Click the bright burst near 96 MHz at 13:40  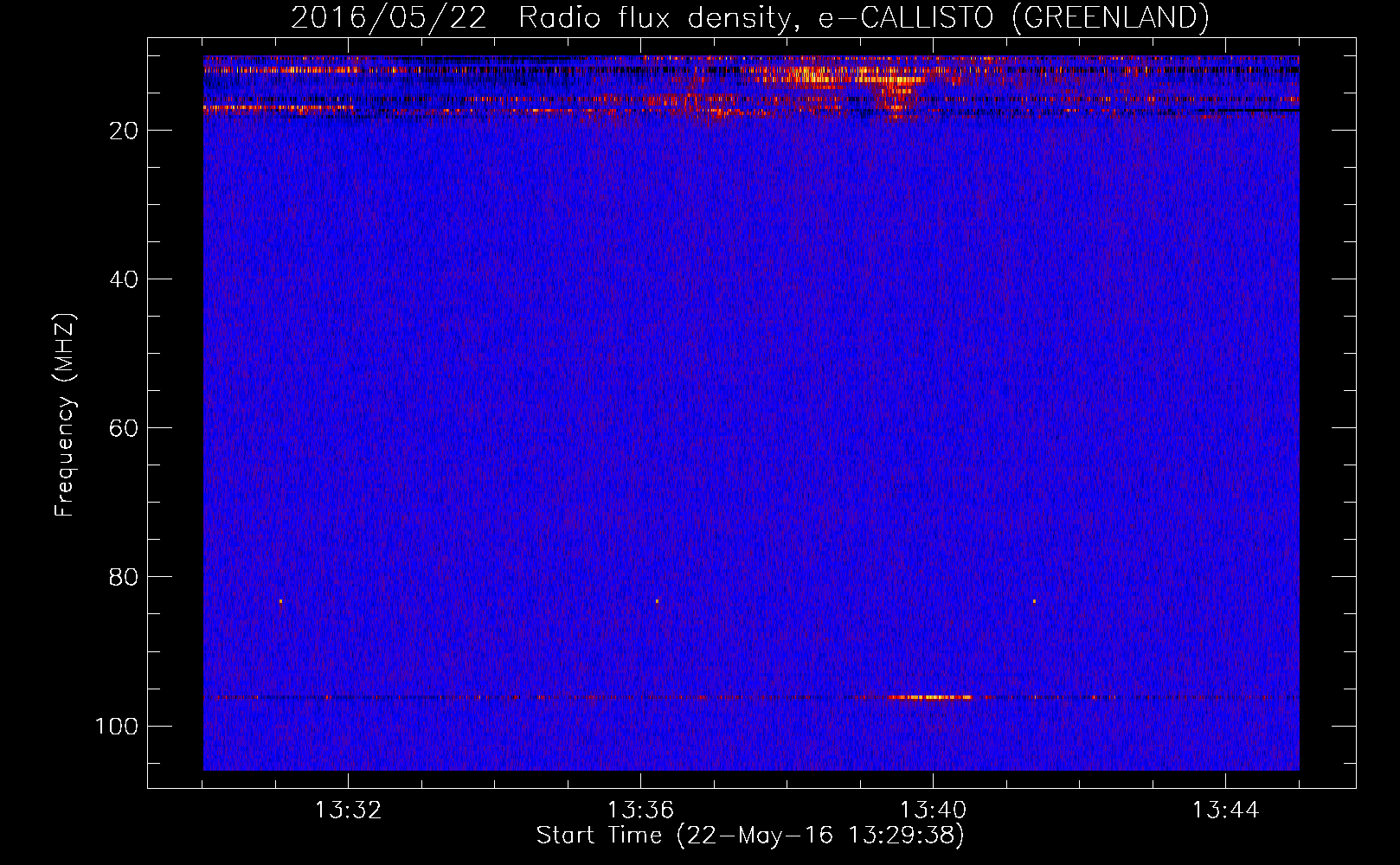click(930, 697)
